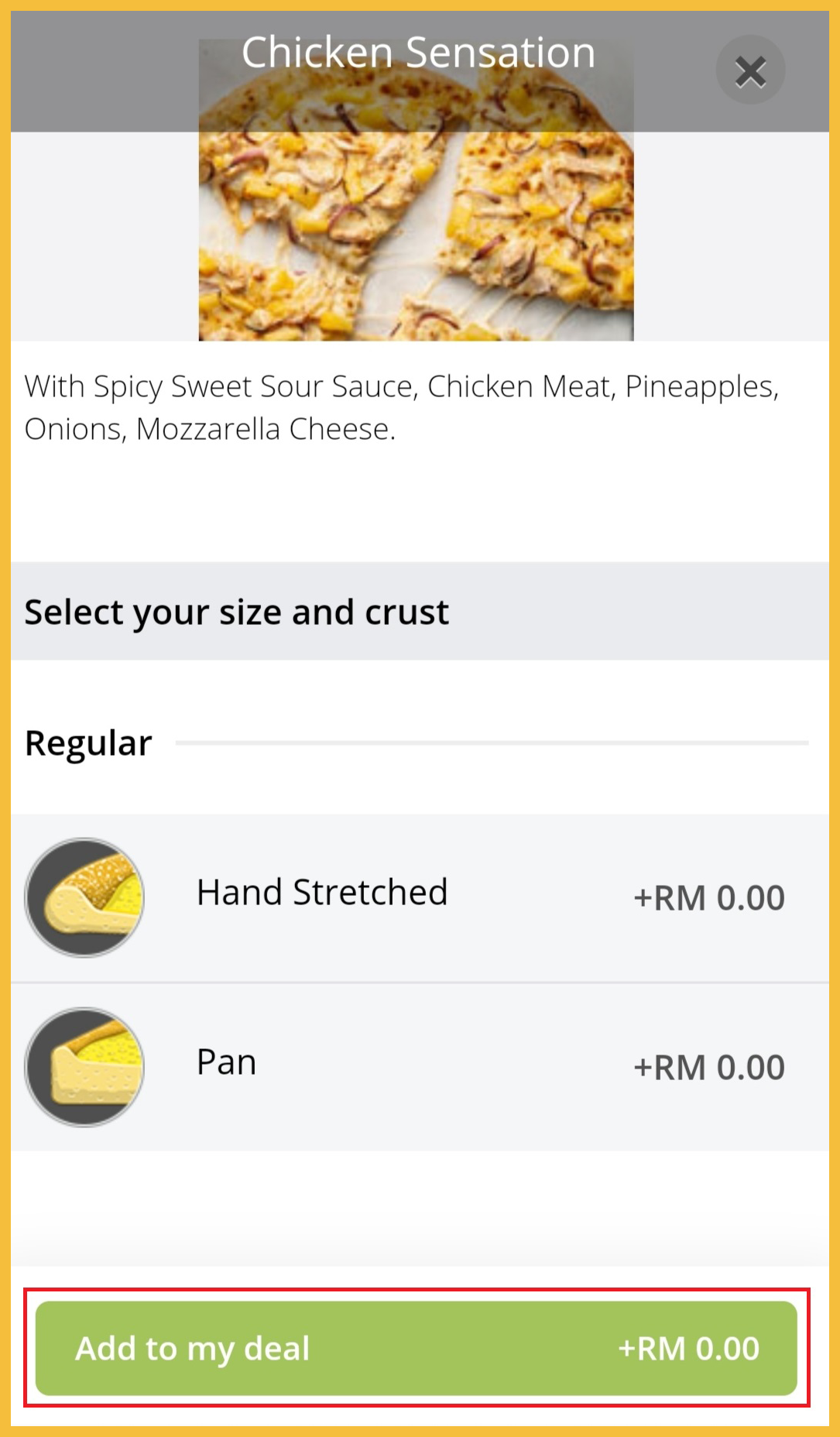Close the Chicken Sensation dialog

pos(750,71)
